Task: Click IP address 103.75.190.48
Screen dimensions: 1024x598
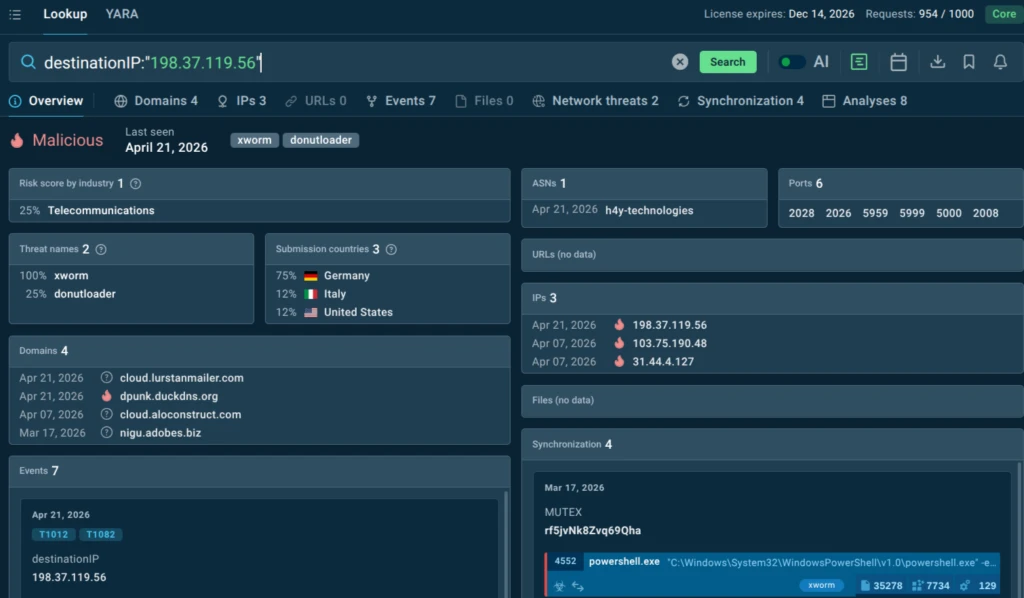Action: (669, 343)
